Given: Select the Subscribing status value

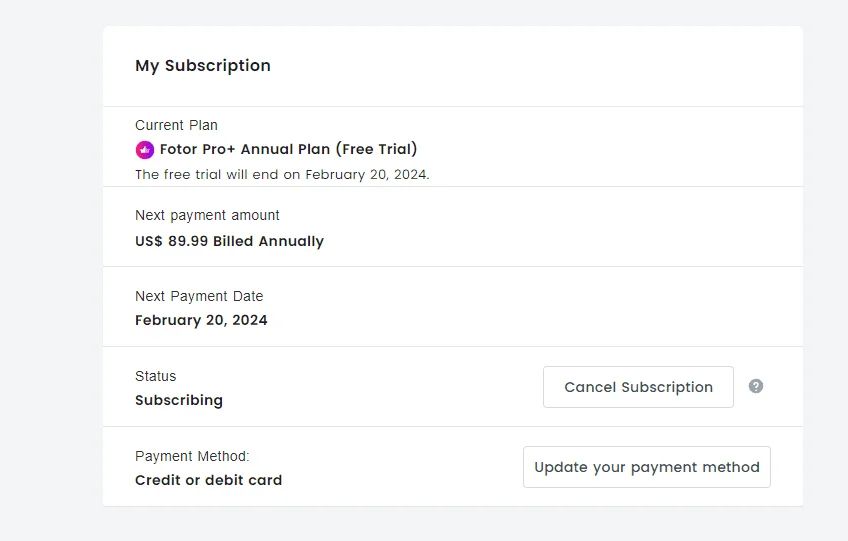Looking at the screenshot, I should point(179,400).
